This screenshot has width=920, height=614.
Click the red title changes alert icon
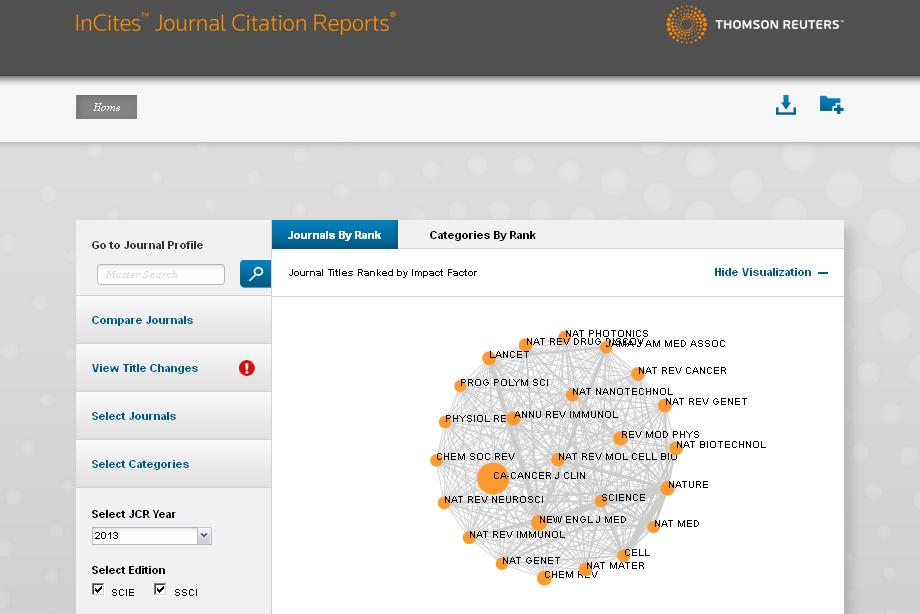[x=246, y=368]
